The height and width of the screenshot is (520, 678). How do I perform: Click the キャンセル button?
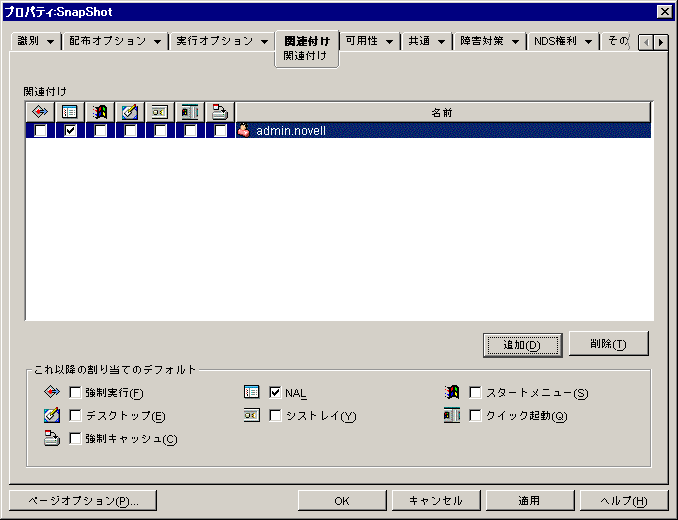click(436, 501)
